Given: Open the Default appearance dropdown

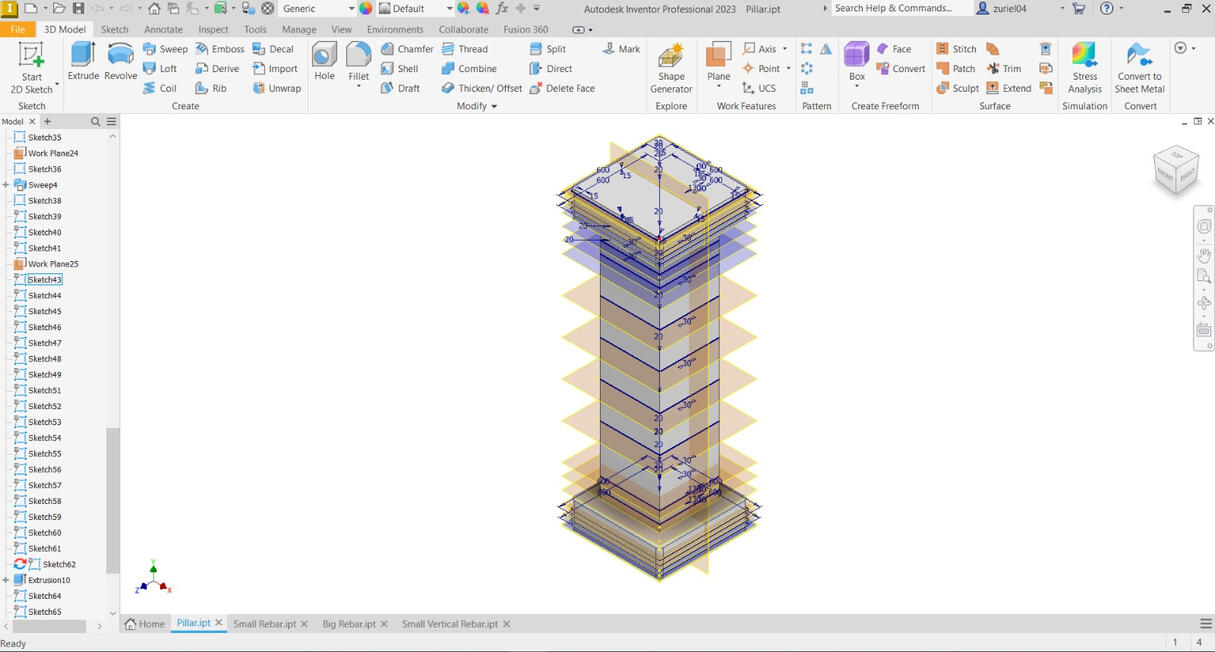Looking at the screenshot, I should pyautogui.click(x=448, y=9).
